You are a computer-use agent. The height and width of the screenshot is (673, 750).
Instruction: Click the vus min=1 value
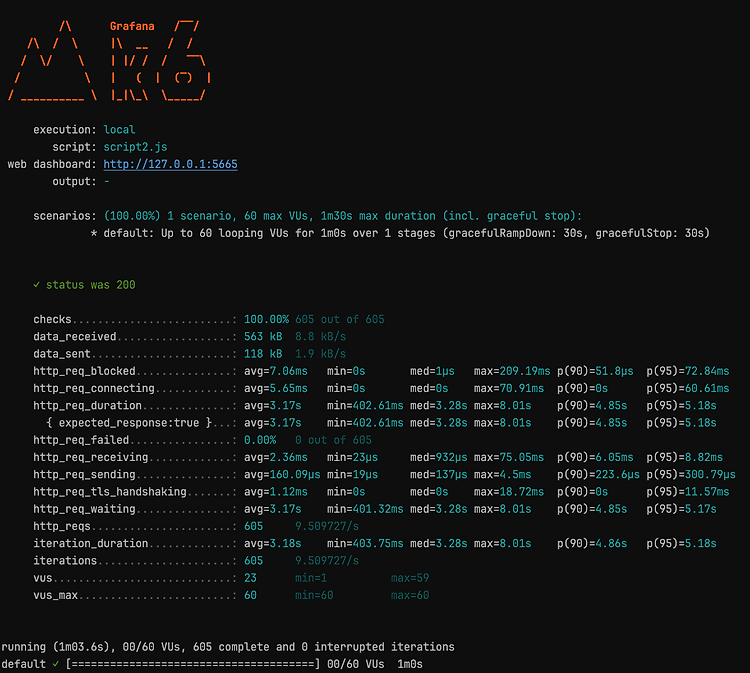[x=311, y=578]
